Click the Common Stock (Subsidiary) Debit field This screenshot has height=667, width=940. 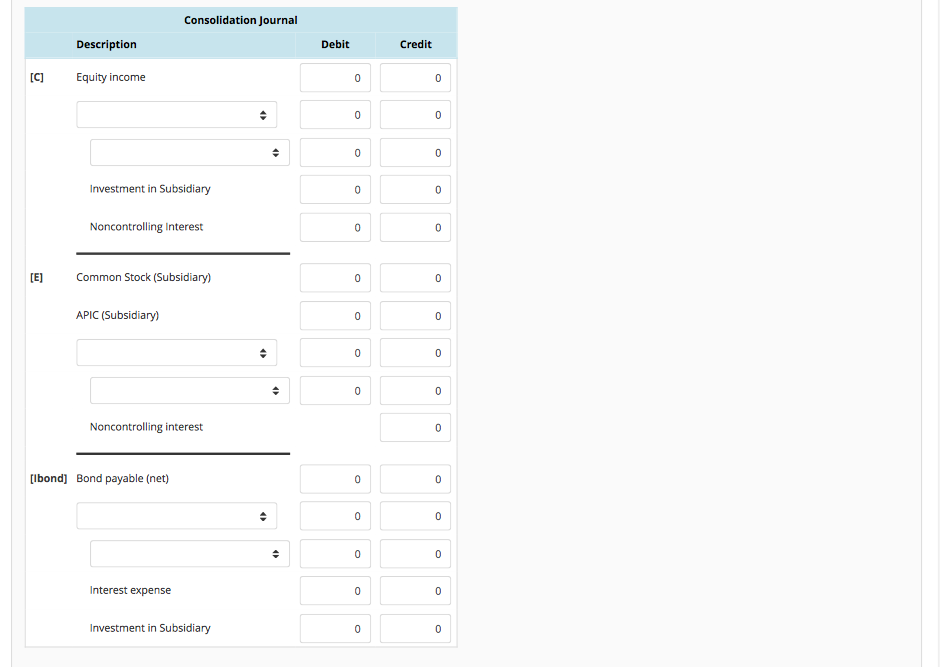point(335,277)
